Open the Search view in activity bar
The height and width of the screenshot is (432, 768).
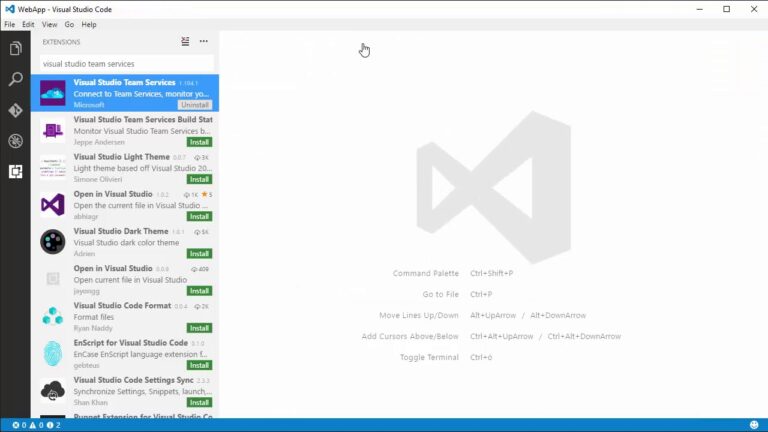click(15, 79)
